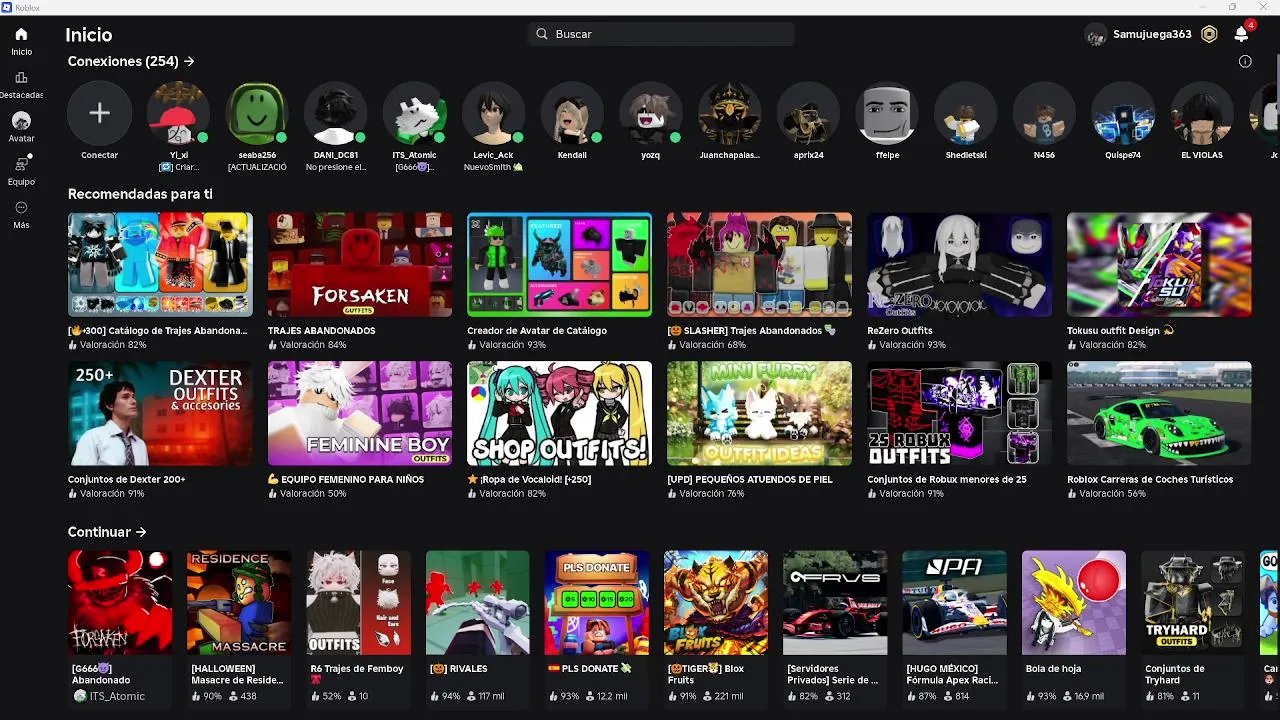Viewport: 1280px width, 720px height.
Task: Click the Recomendadas para ti heading
Action: click(140, 194)
